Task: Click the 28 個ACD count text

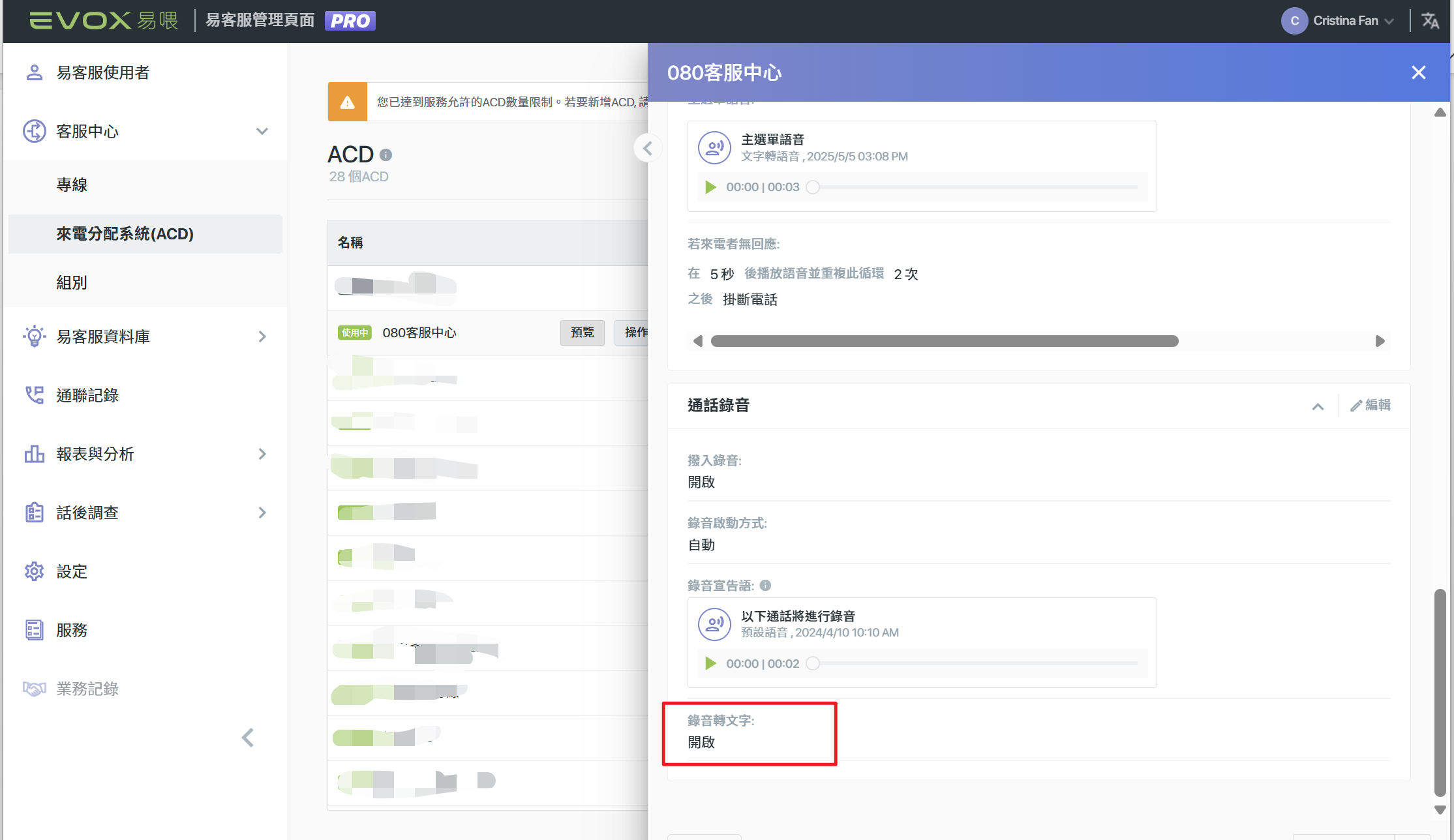Action: [359, 177]
